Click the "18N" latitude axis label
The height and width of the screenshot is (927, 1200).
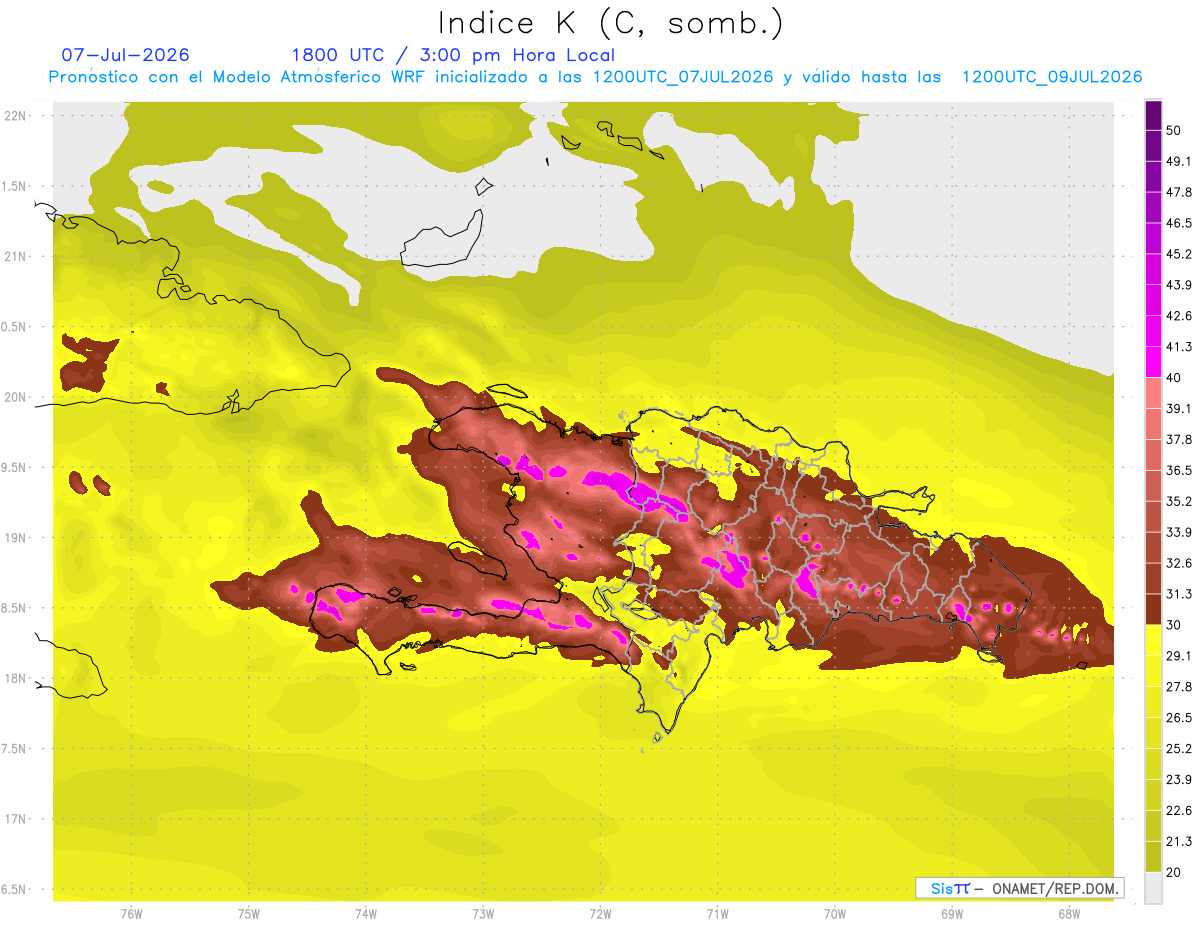(16, 678)
